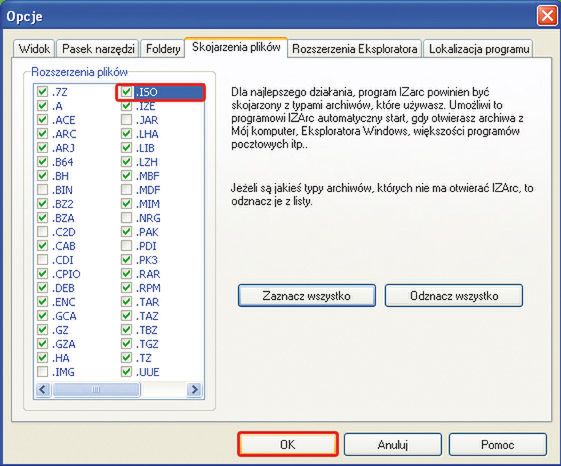Uncheck the .TAZ extension checkbox
561x466 pixels.
(126, 315)
